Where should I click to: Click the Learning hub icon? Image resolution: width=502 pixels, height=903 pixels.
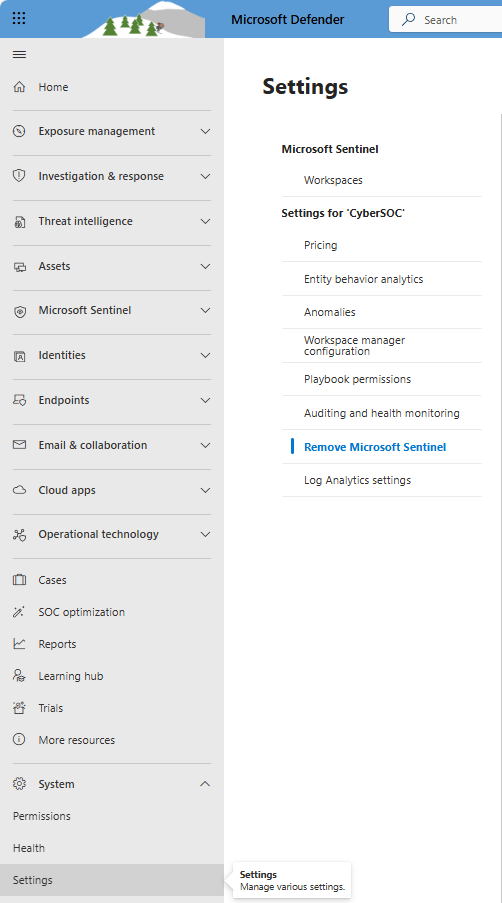pyautogui.click(x=19, y=676)
